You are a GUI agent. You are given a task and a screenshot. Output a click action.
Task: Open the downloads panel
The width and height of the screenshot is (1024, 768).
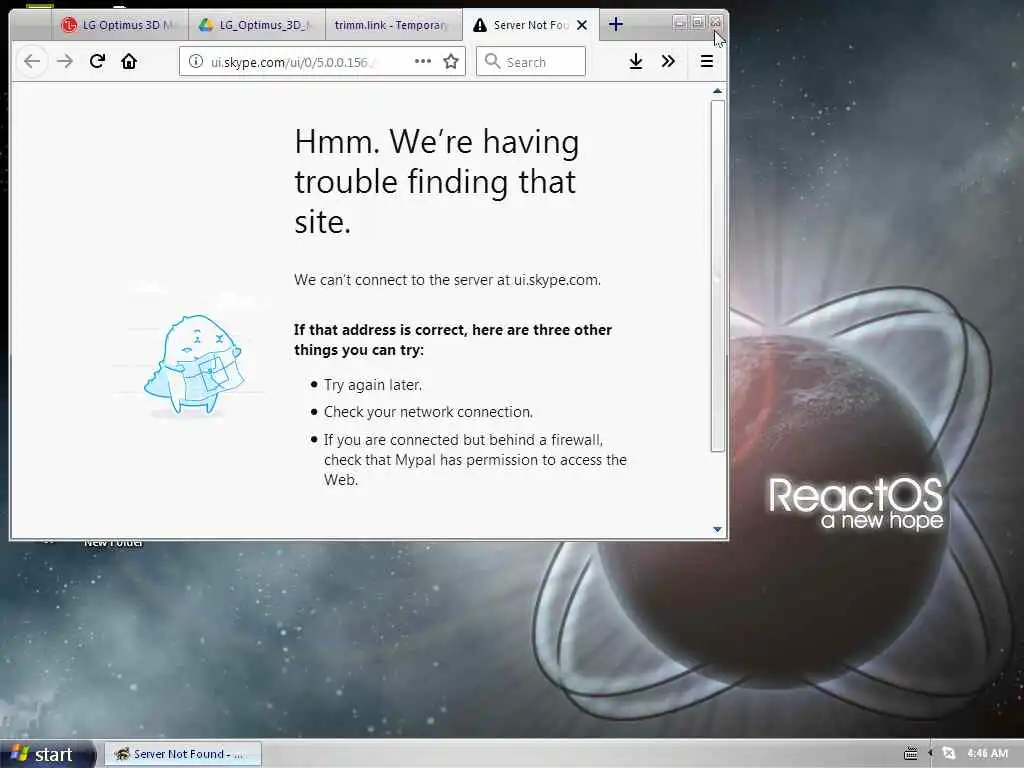635,61
